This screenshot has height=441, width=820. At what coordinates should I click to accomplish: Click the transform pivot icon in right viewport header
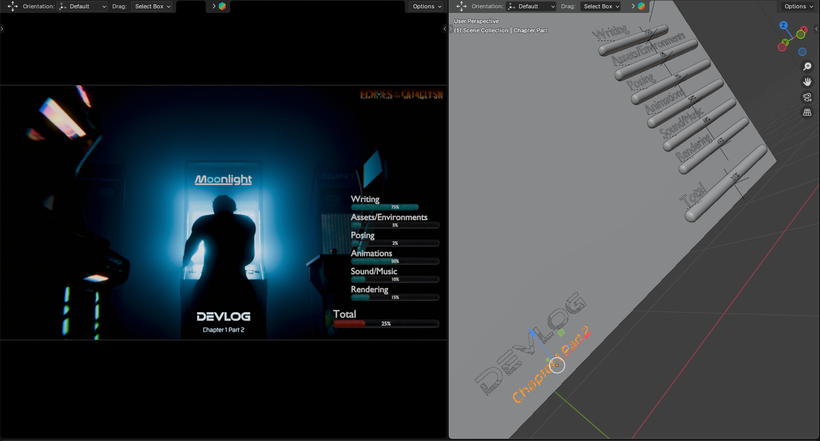pos(461,6)
